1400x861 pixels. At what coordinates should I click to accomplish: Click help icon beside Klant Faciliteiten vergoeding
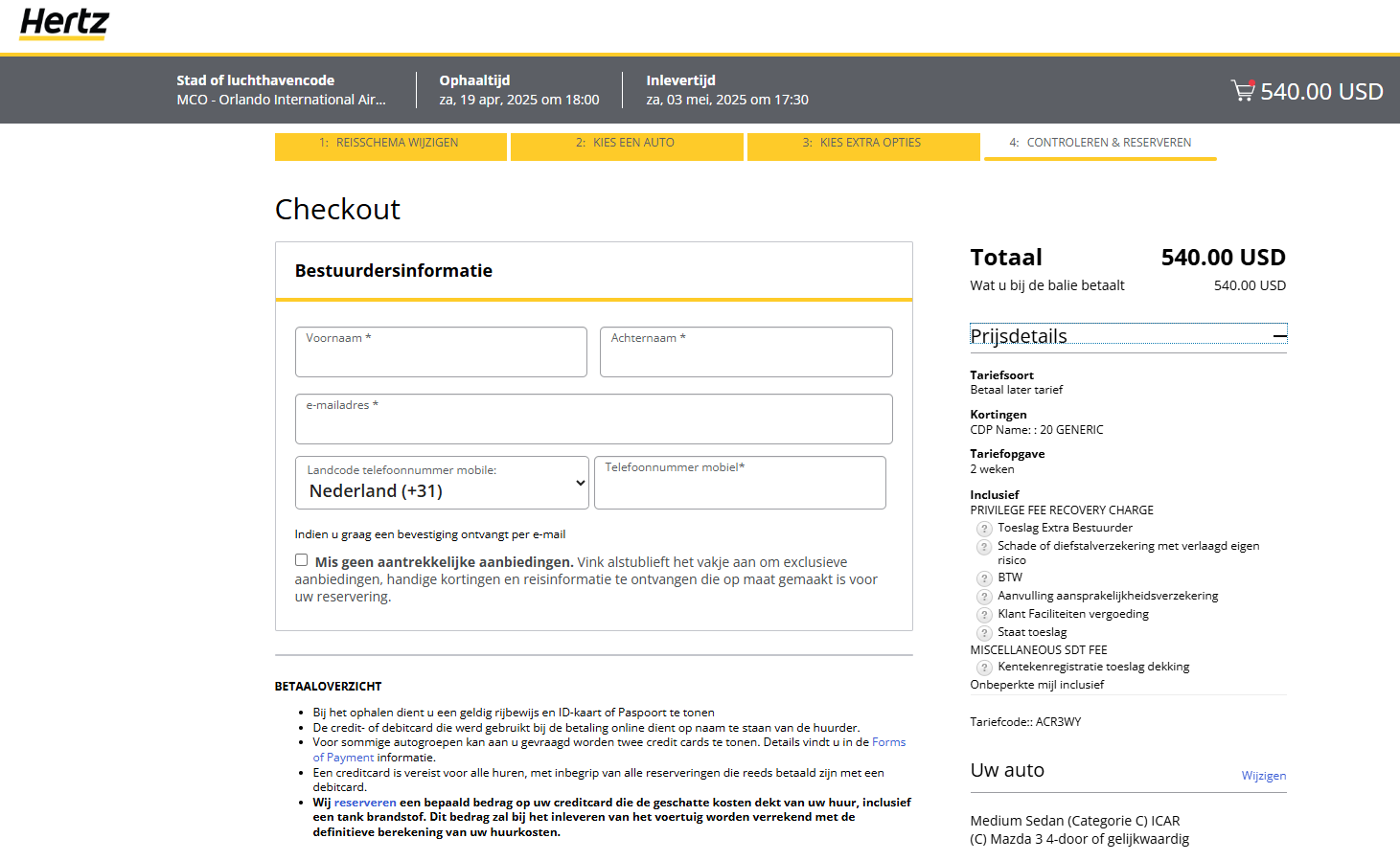pyautogui.click(x=984, y=615)
